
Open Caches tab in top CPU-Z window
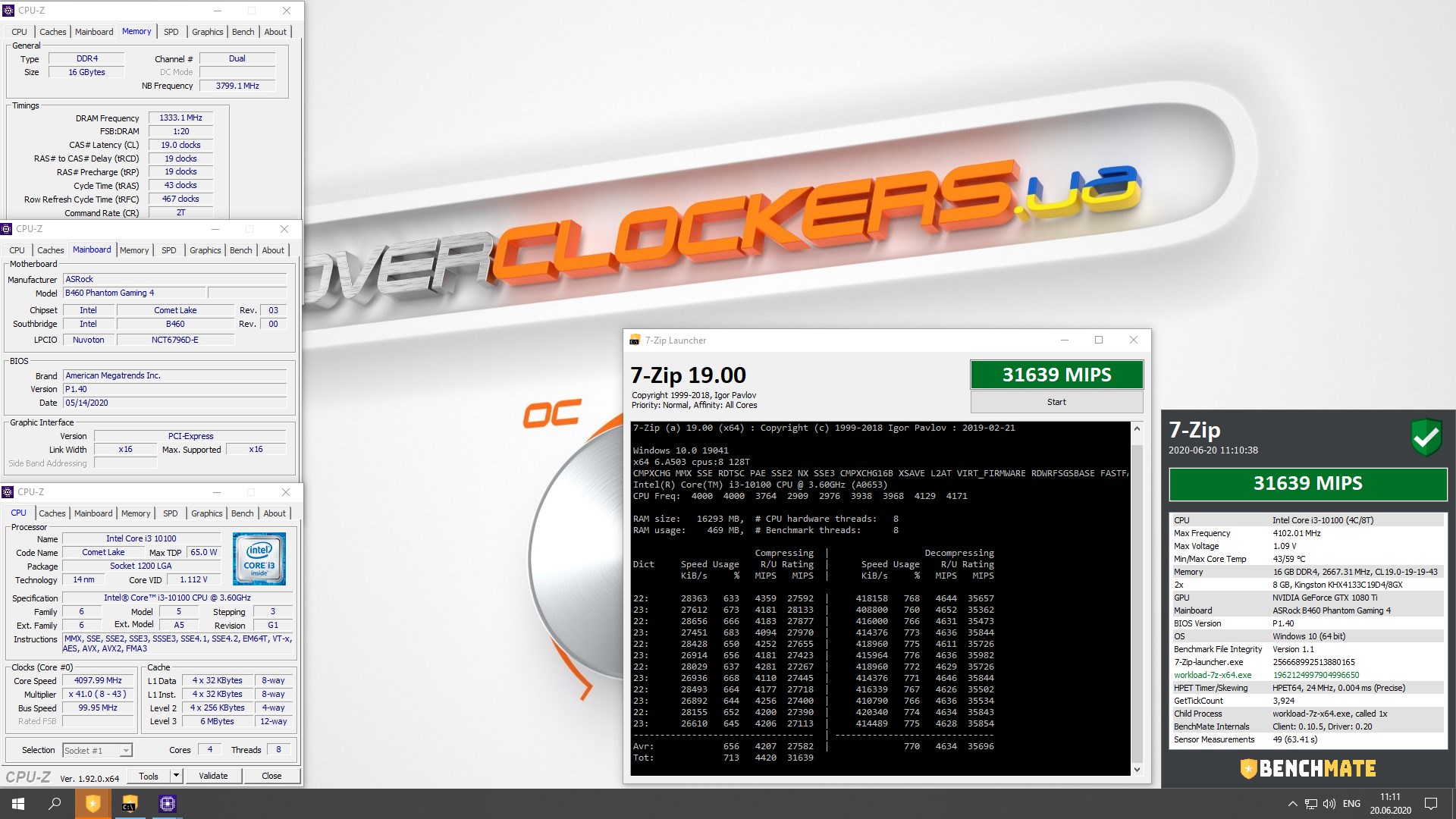[53, 32]
